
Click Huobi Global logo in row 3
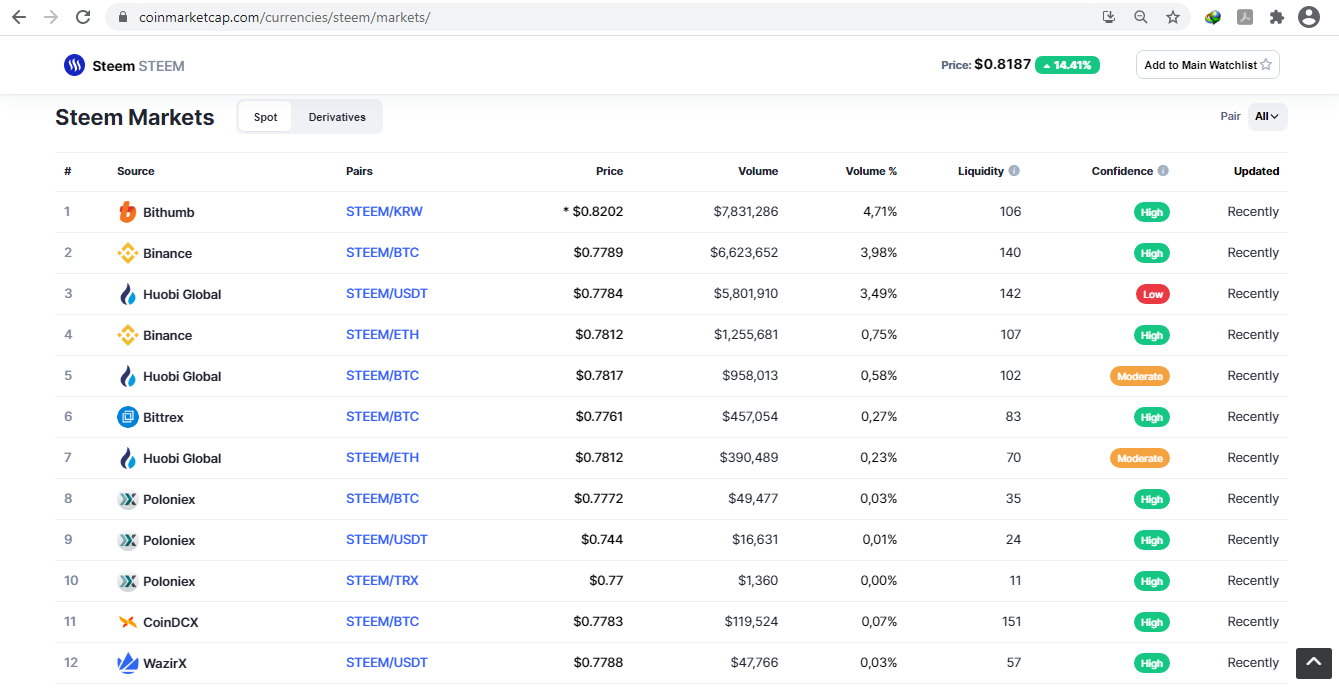click(127, 294)
